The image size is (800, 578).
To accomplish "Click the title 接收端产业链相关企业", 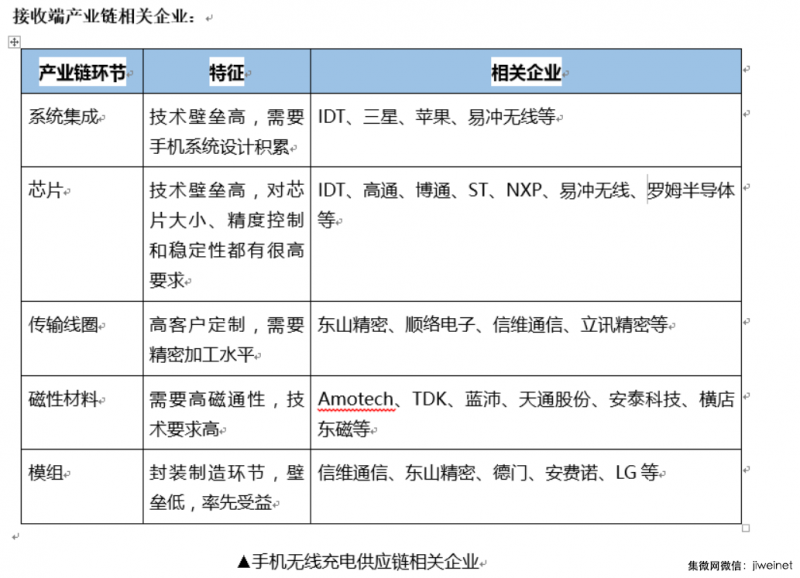I will 95,14.
